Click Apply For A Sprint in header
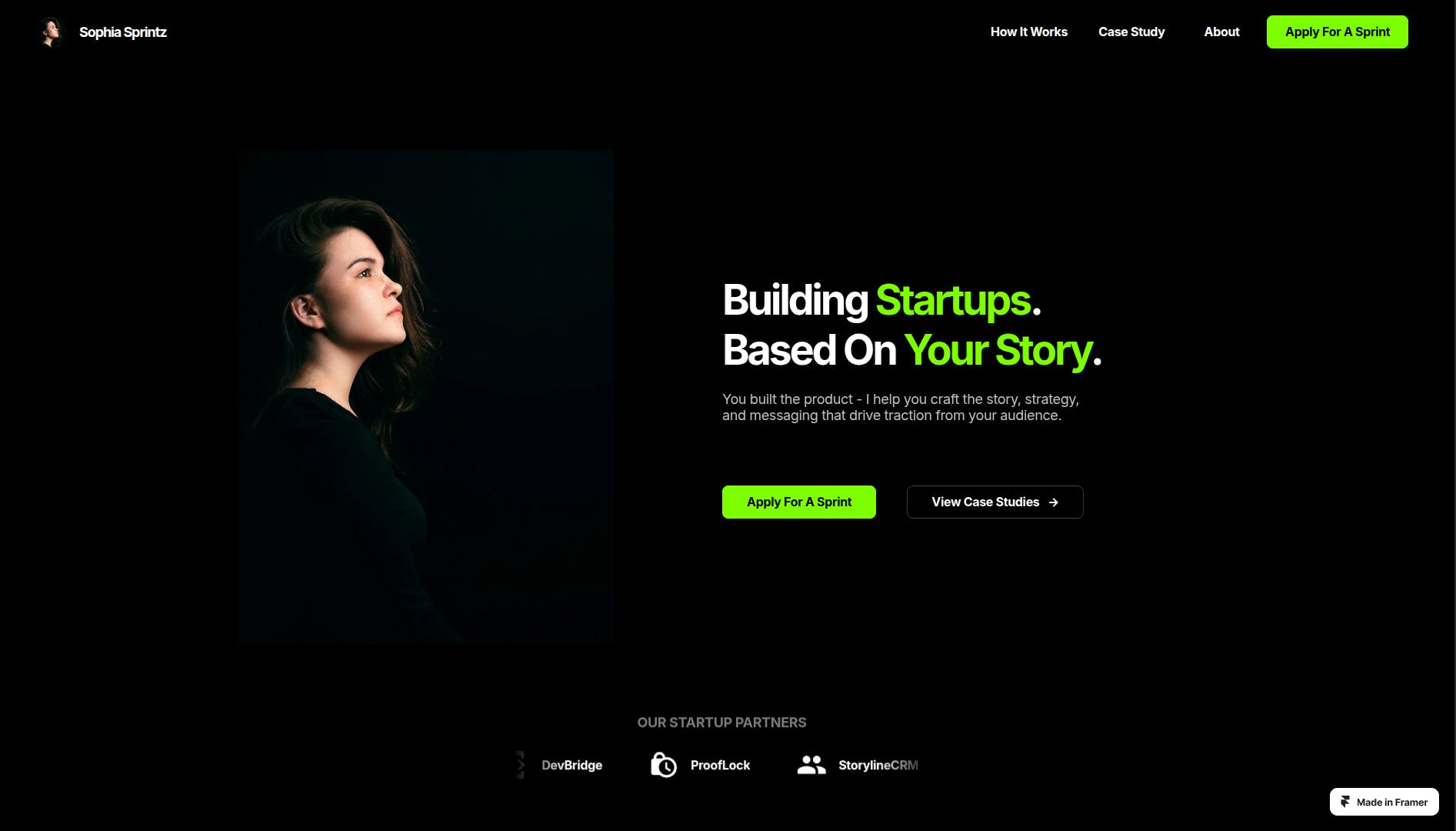Screen dimensions: 1456x831 coord(1337,32)
